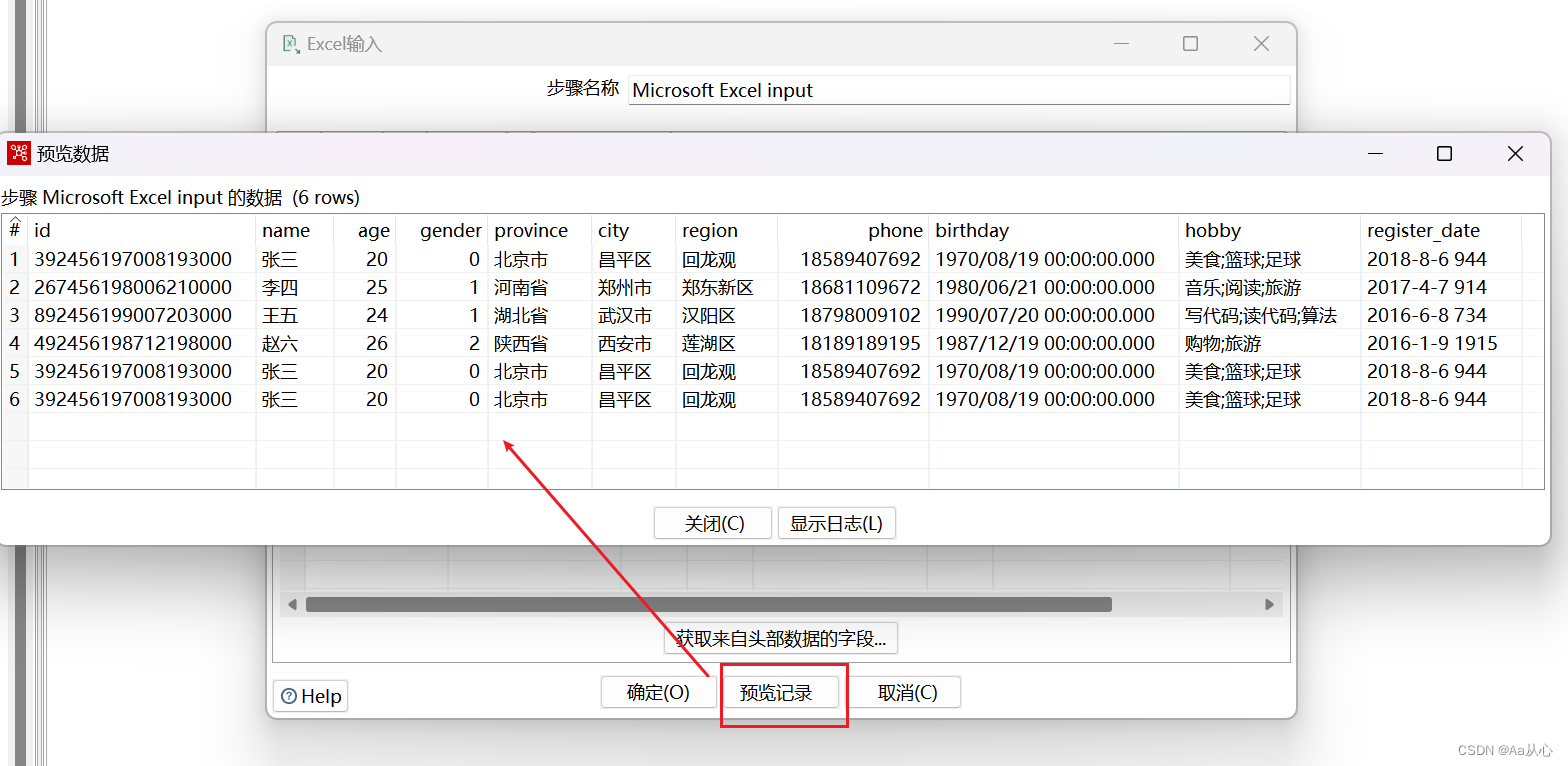Select region cell 莲湖区
The image size is (1568, 766).
[727, 343]
